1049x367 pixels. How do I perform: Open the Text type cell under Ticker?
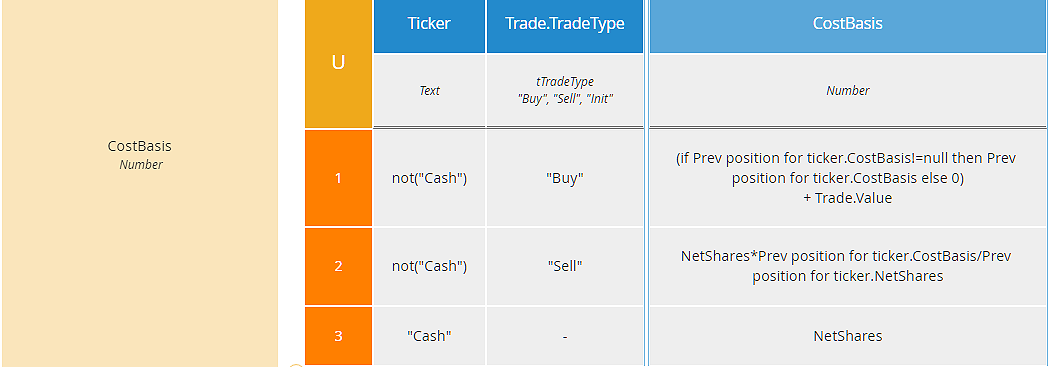pyautogui.click(x=429, y=91)
